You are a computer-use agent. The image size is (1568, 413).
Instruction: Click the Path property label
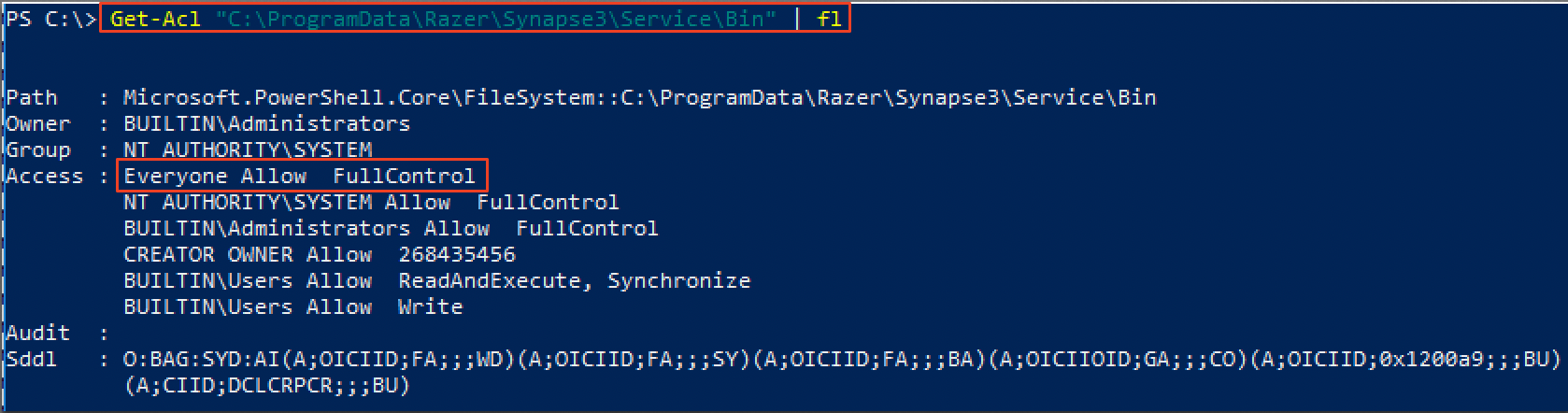tap(32, 98)
